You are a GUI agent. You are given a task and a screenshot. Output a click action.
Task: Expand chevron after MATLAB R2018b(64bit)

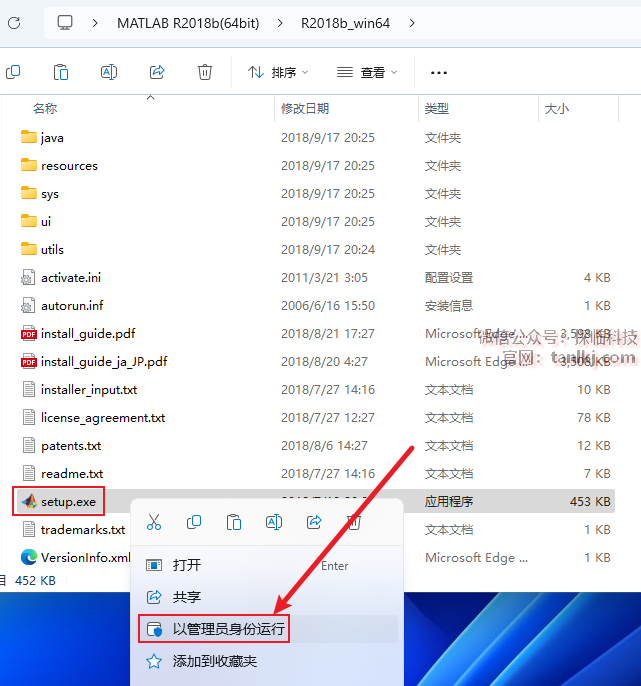coord(280,23)
